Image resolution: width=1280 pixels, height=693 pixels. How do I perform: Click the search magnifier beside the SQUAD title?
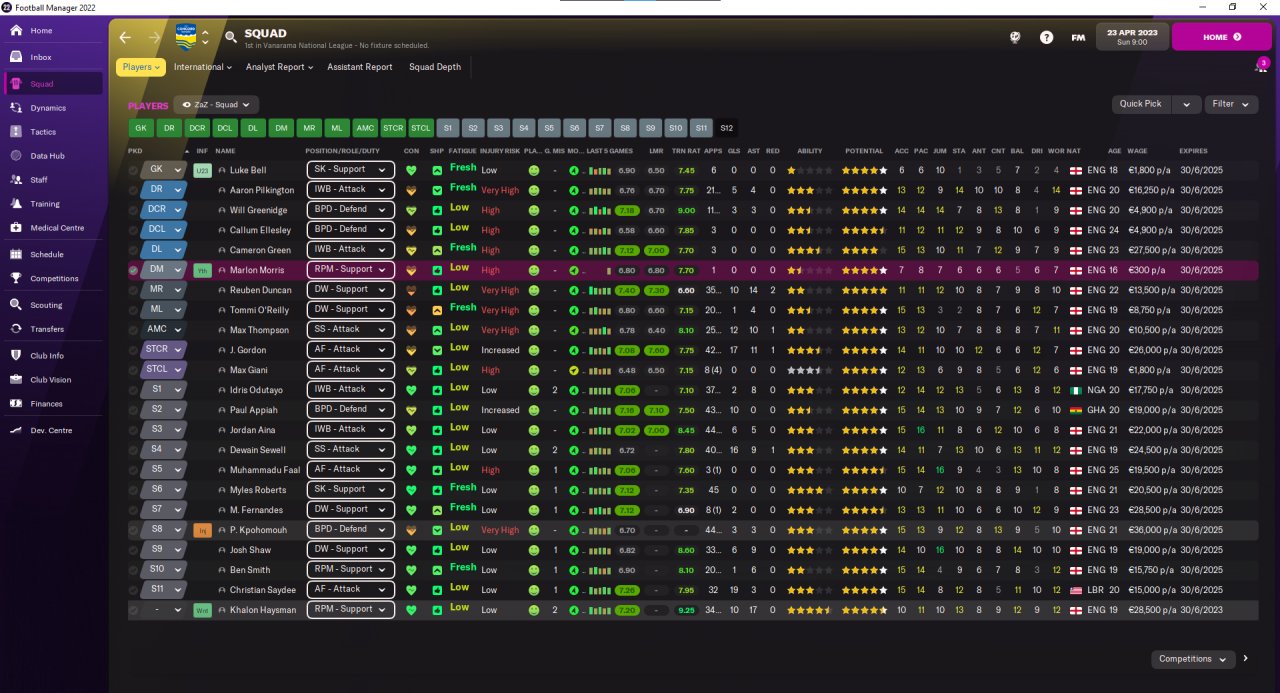click(231, 37)
